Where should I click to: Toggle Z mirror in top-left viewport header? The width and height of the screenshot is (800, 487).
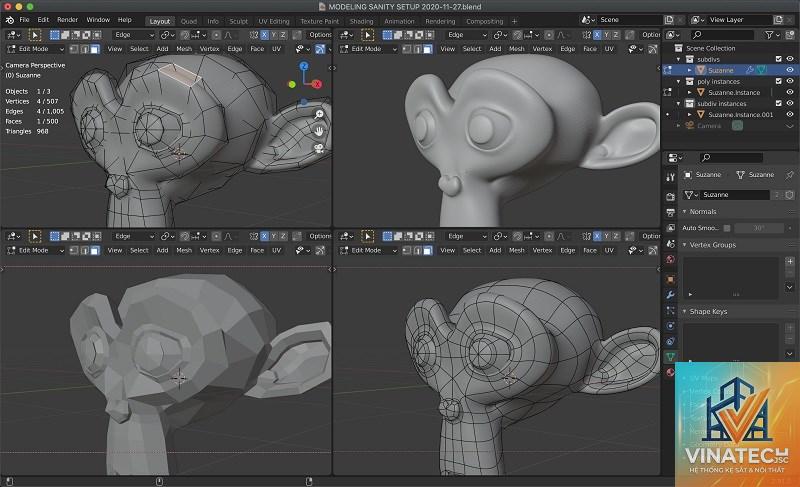click(x=283, y=35)
